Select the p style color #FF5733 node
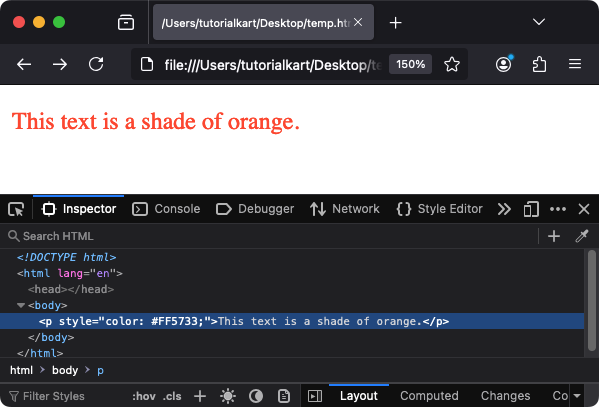 coord(292,321)
